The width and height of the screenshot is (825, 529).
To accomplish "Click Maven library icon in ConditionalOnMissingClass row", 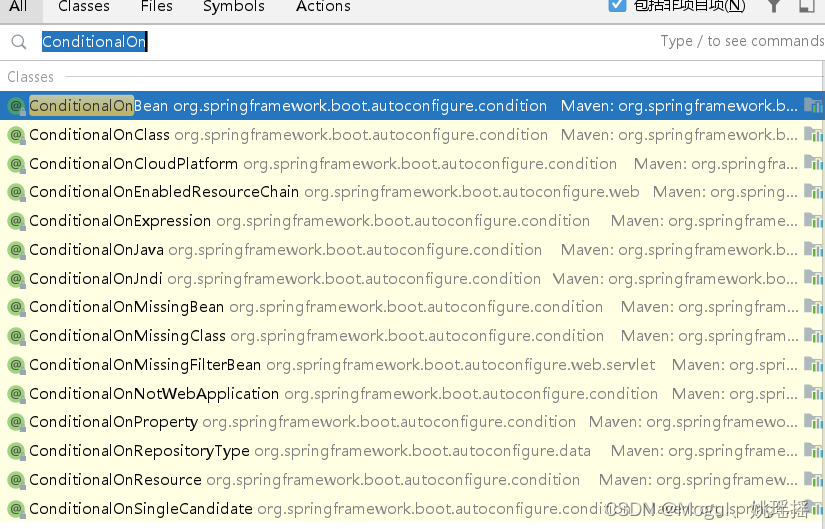I will (x=813, y=336).
